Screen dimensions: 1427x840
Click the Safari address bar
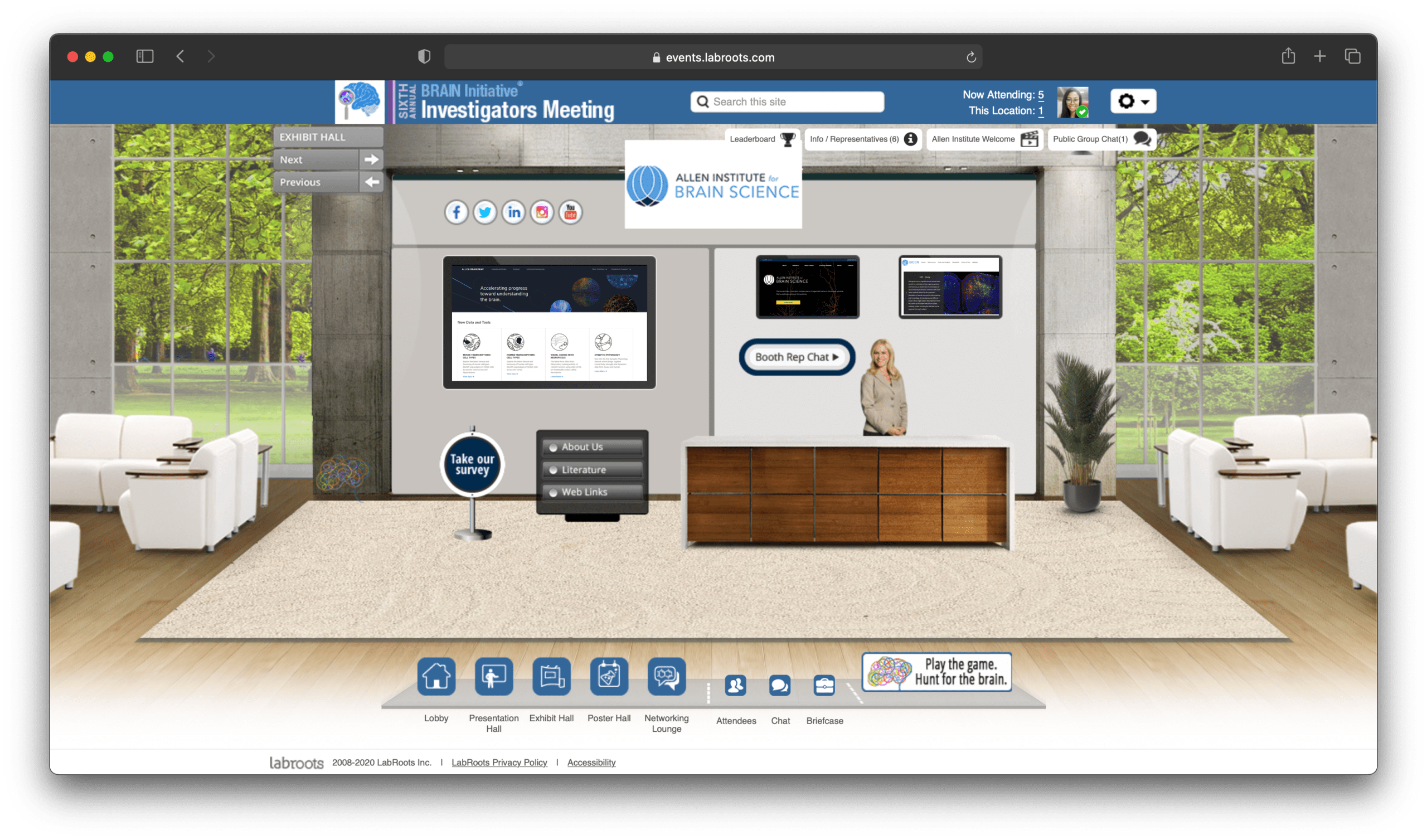pyautogui.click(x=713, y=57)
